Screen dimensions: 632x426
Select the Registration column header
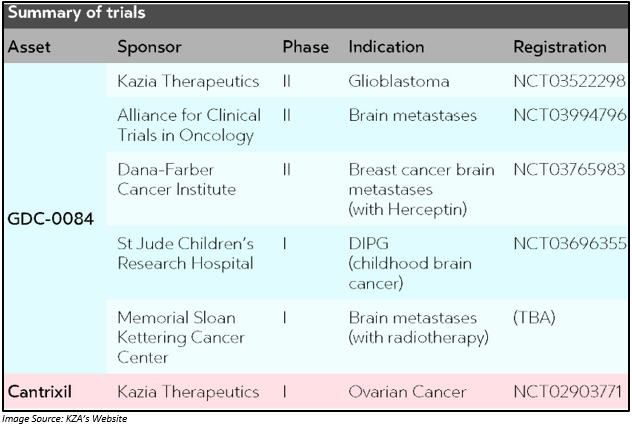(559, 47)
